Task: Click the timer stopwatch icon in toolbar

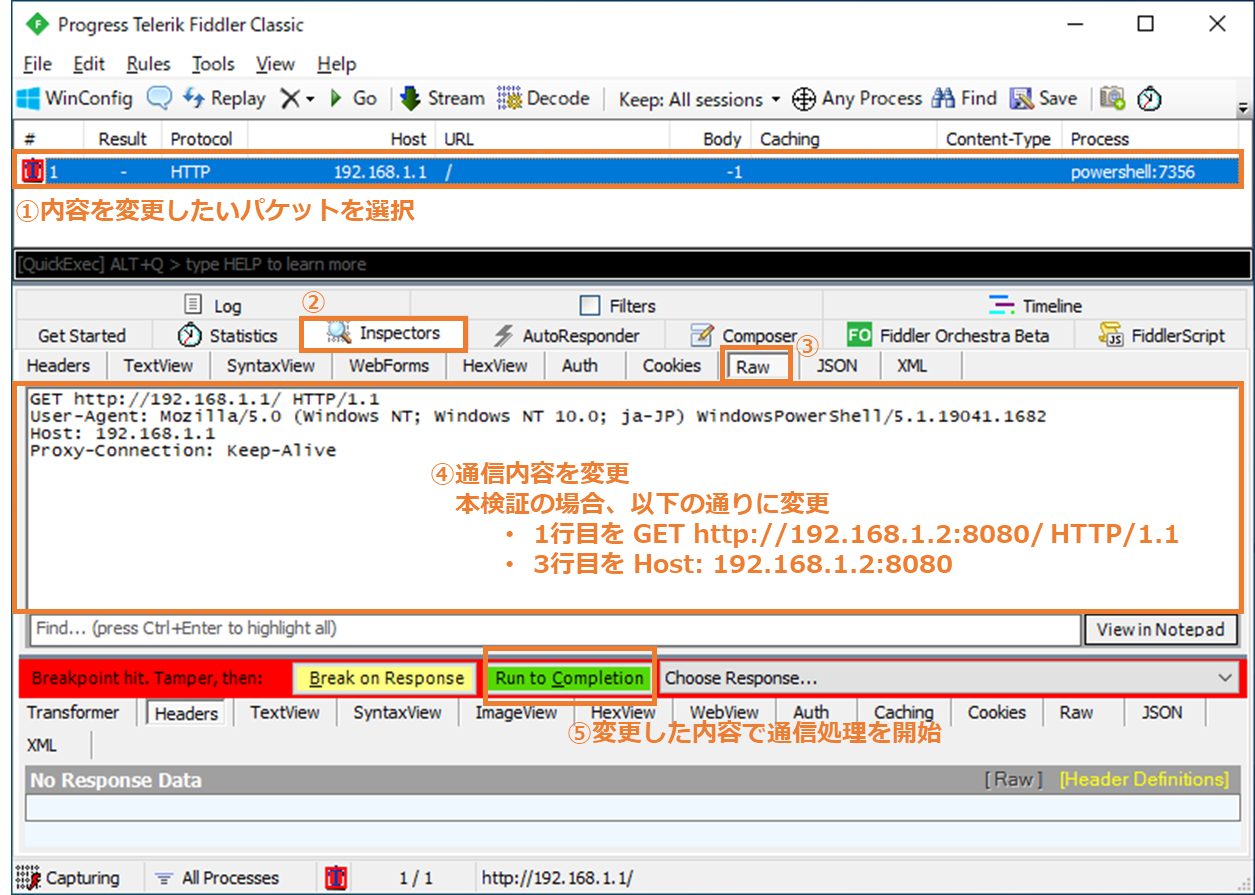Action: (x=1150, y=98)
